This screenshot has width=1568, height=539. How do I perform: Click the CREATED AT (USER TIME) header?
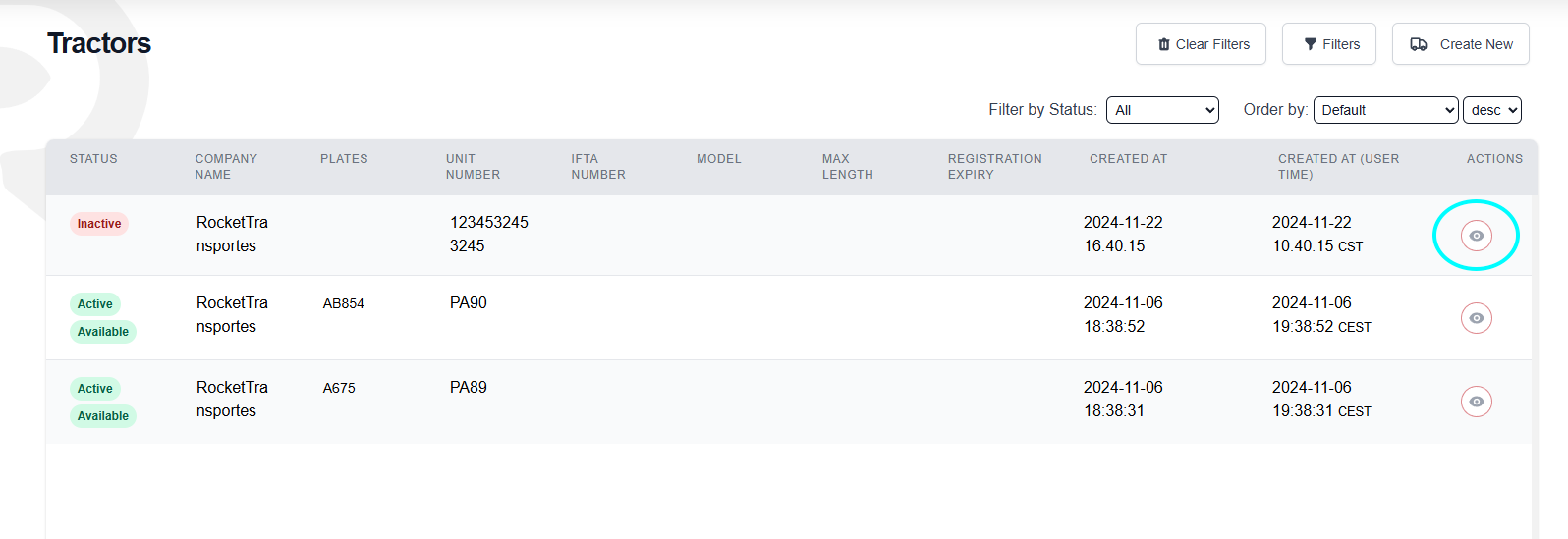click(1339, 167)
